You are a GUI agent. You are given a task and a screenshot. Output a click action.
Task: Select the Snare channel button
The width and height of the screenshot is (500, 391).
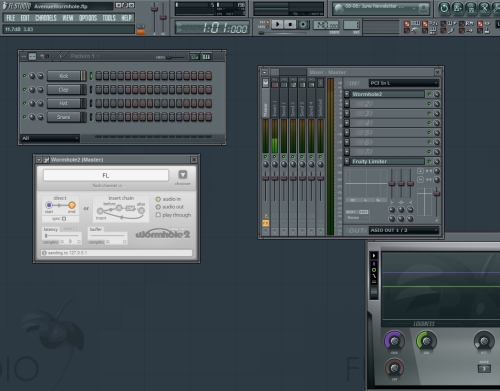point(64,117)
